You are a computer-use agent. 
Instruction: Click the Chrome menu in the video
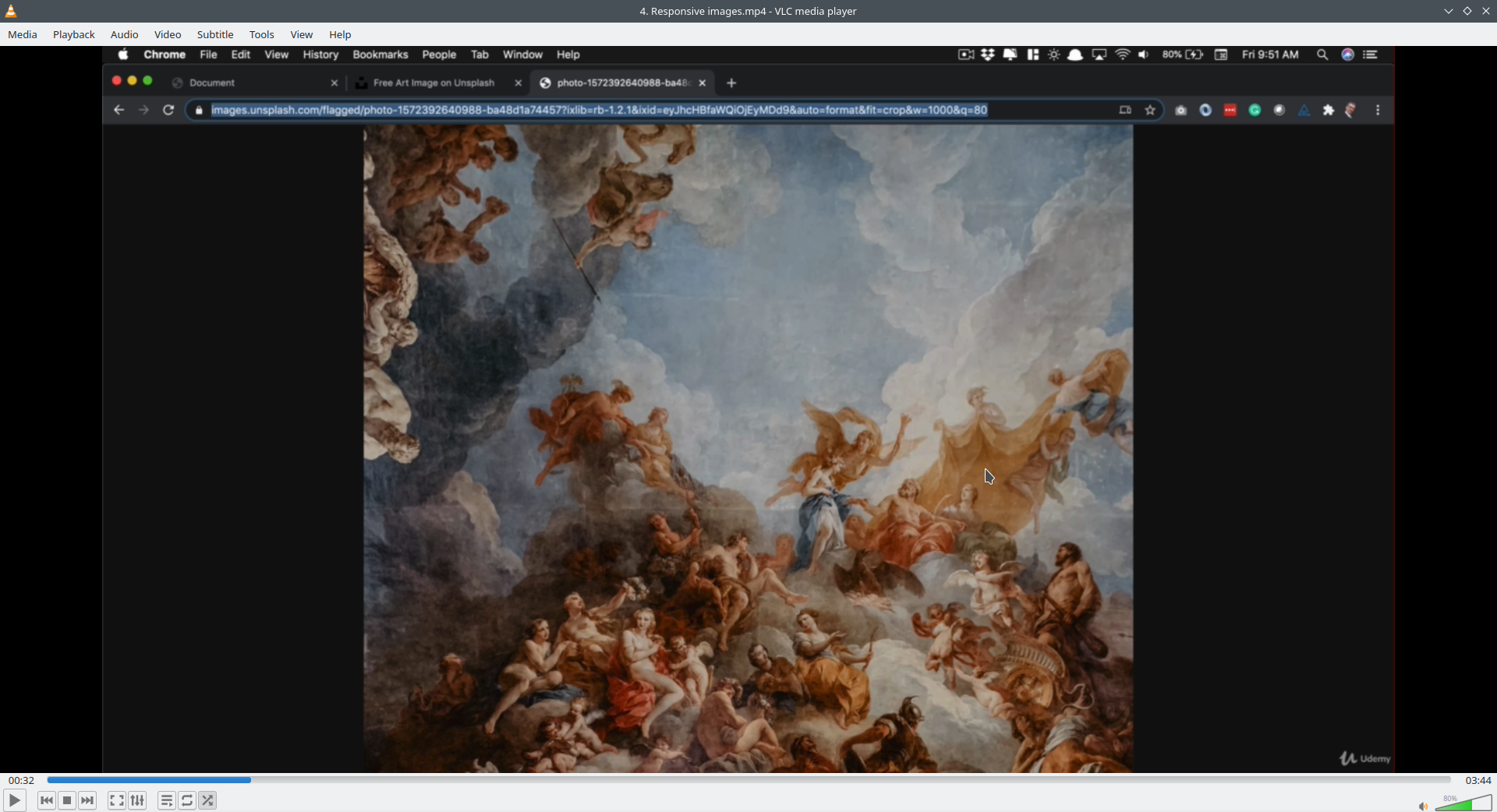(165, 55)
